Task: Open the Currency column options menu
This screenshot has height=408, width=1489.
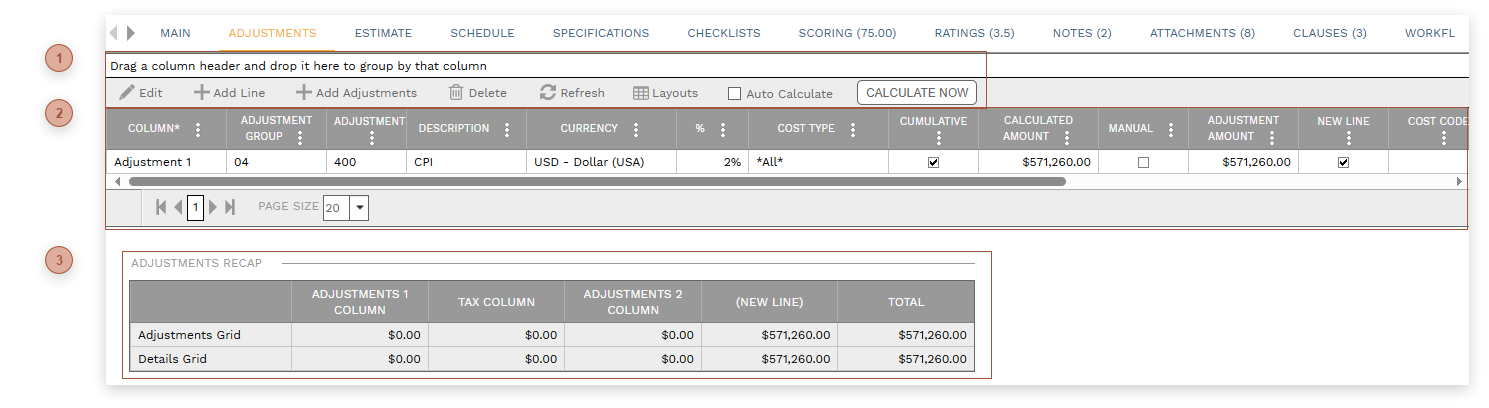Action: [637, 129]
